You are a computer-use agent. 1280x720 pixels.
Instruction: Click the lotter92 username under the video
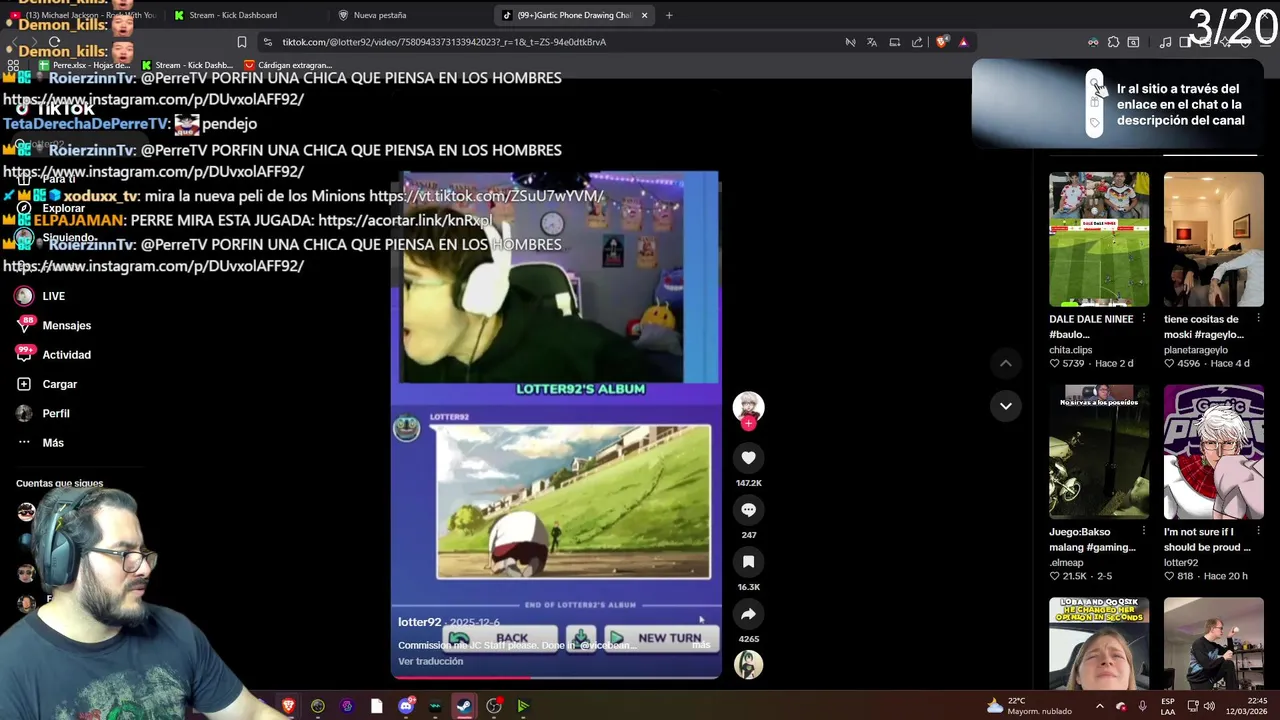(x=419, y=622)
